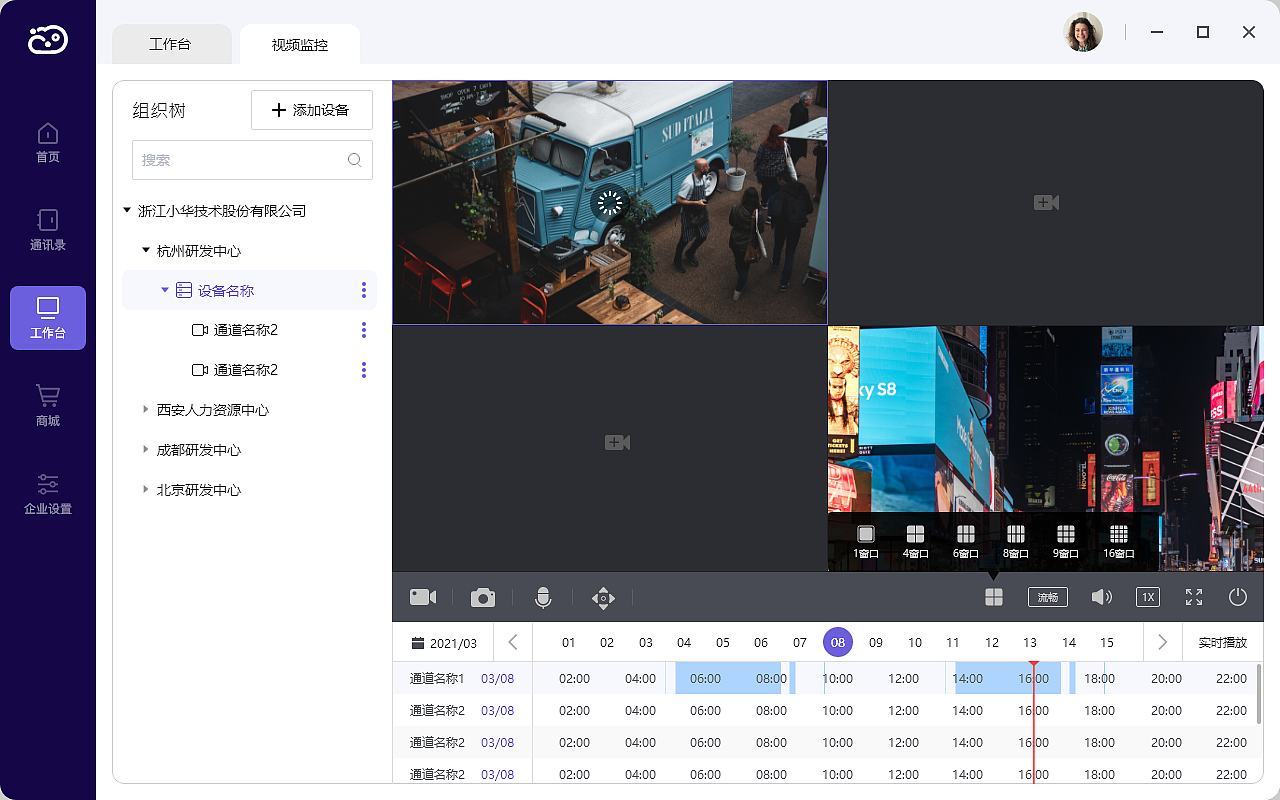1280x800 pixels.
Task: Click the power off icon
Action: pos(1238,597)
